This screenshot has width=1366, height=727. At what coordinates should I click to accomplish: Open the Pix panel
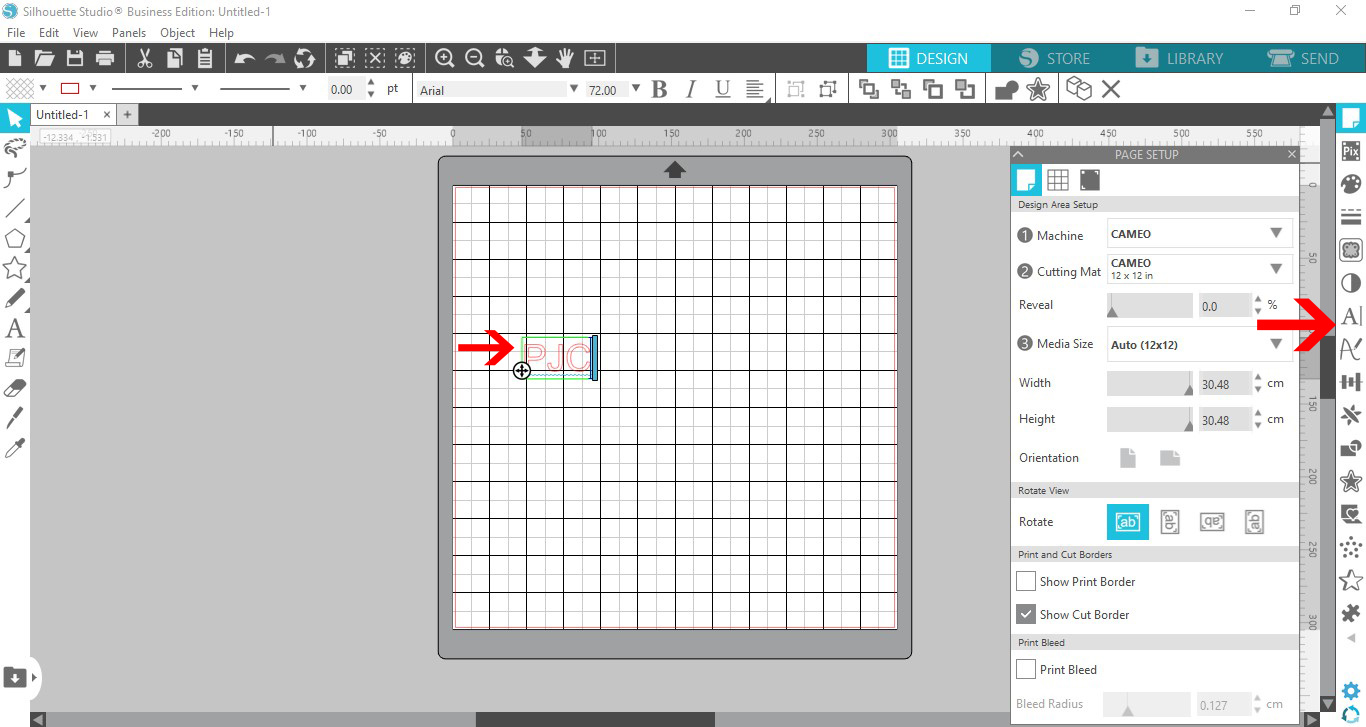pyautogui.click(x=1351, y=151)
